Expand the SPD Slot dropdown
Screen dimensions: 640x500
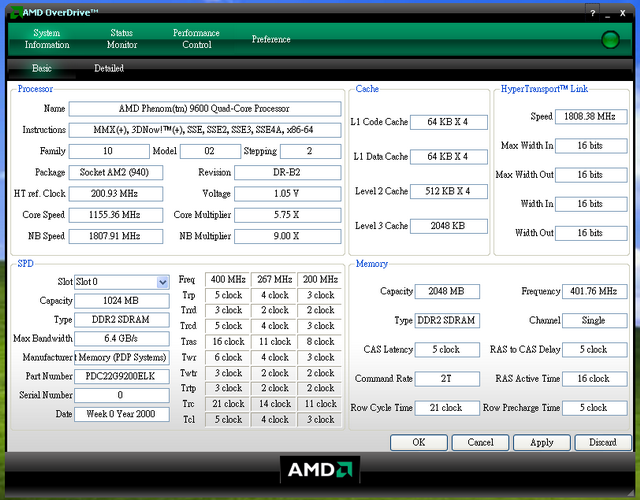[162, 282]
